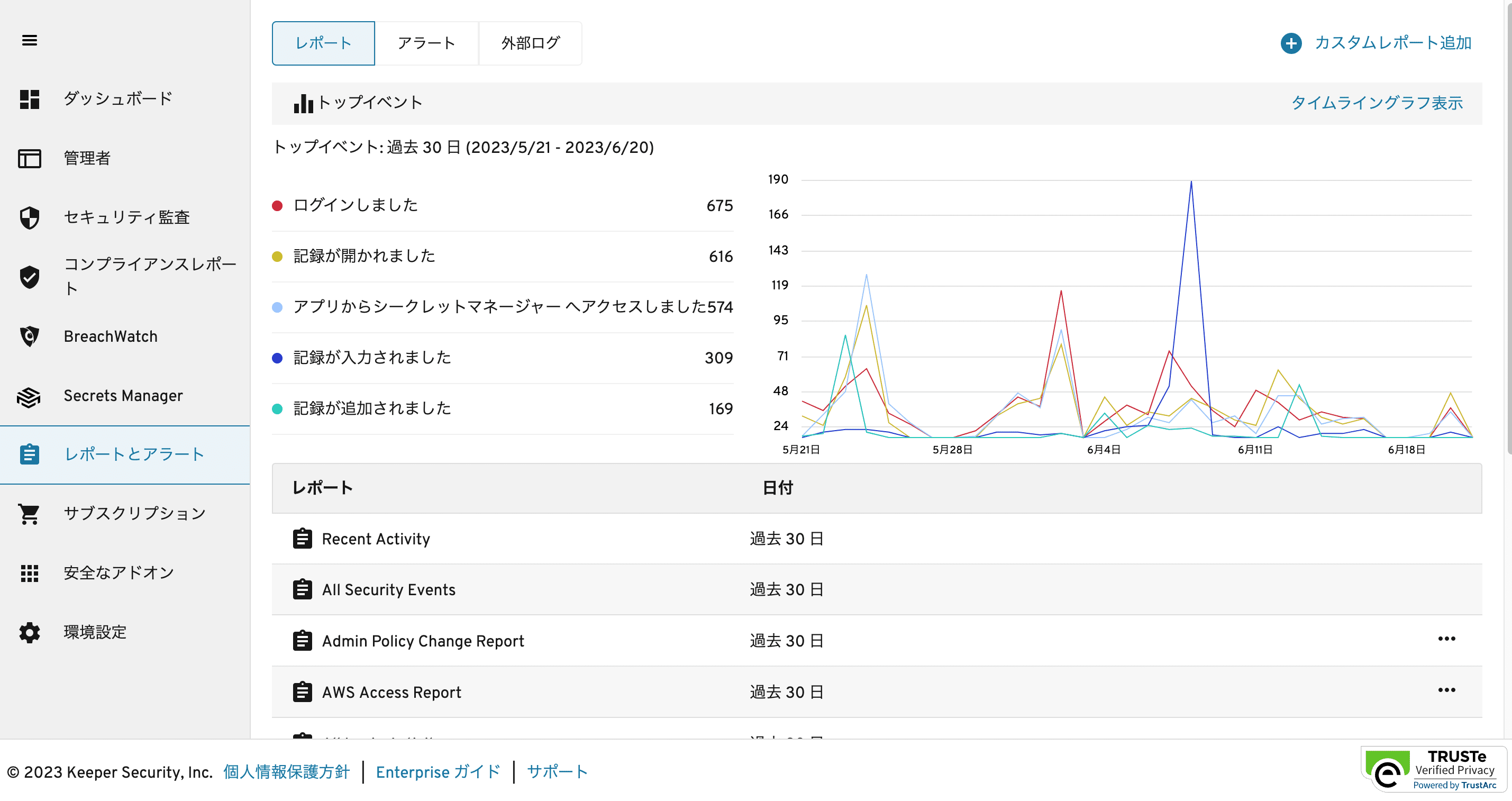The width and height of the screenshot is (1512, 801).
Task: Click the 安全なアドオン grid icon
Action: [29, 573]
